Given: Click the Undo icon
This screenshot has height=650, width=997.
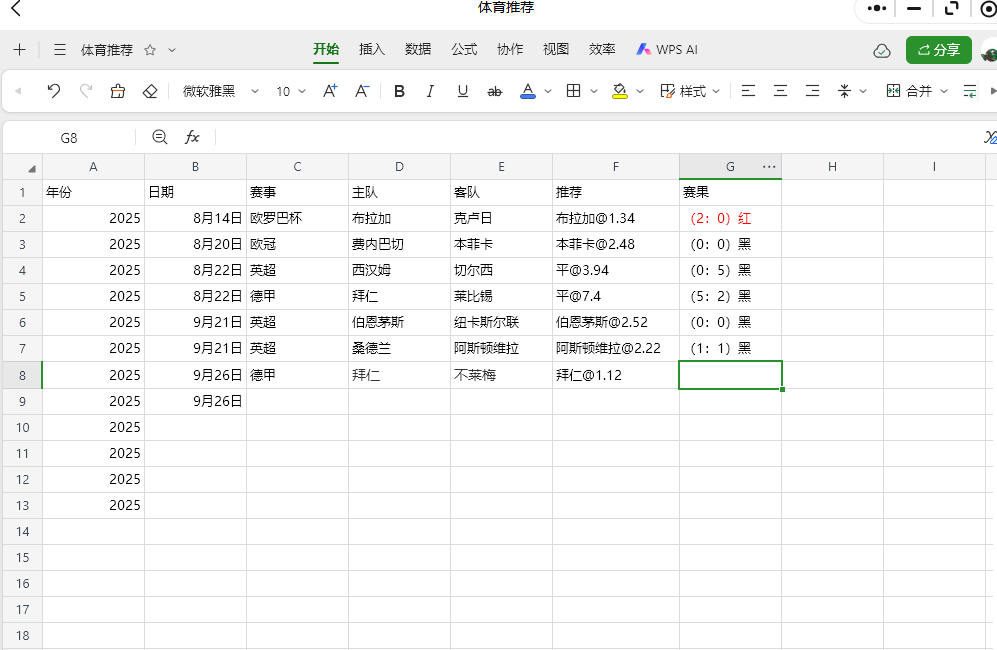Looking at the screenshot, I should pyautogui.click(x=55, y=90).
